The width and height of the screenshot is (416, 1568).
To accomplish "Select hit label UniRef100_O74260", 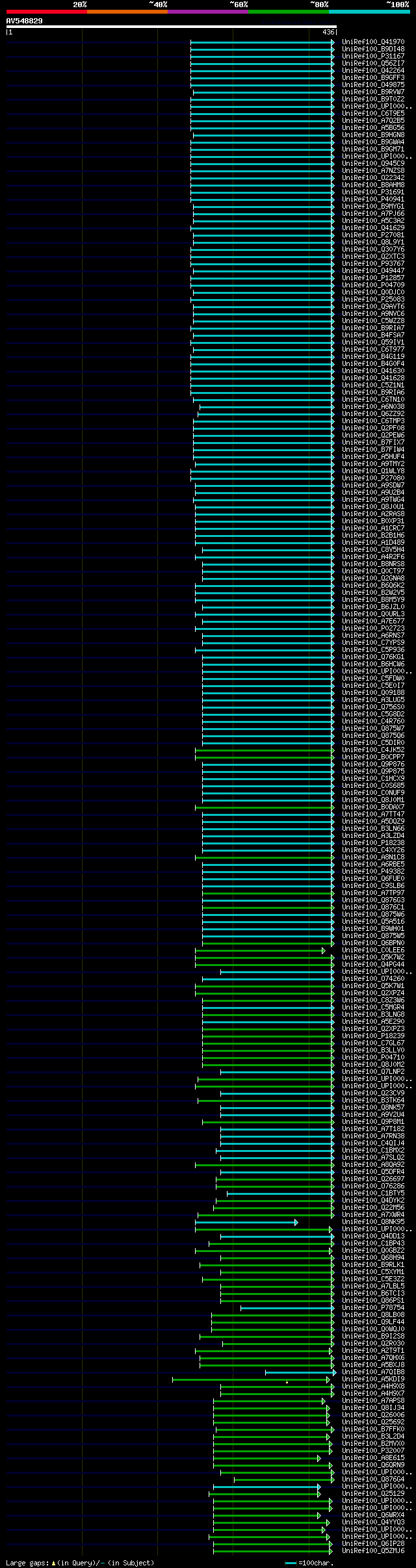I will point(373,979).
